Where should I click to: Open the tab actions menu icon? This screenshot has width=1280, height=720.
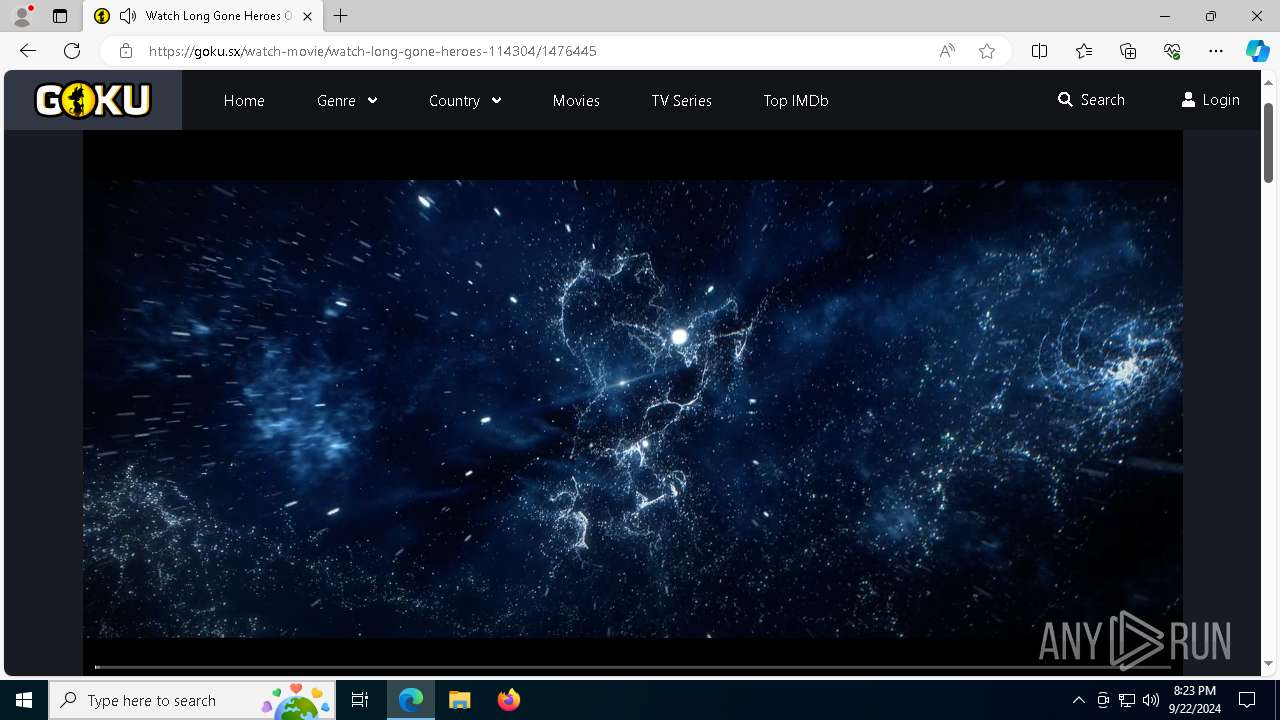[60, 16]
